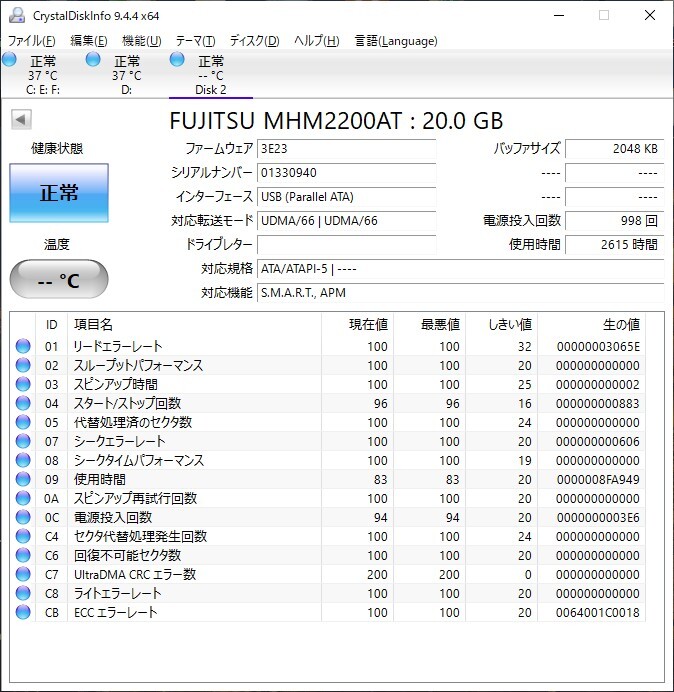Click the blue status orb for row 01 リードエラーレート
Image resolution: width=674 pixels, height=692 pixels.
(23, 347)
